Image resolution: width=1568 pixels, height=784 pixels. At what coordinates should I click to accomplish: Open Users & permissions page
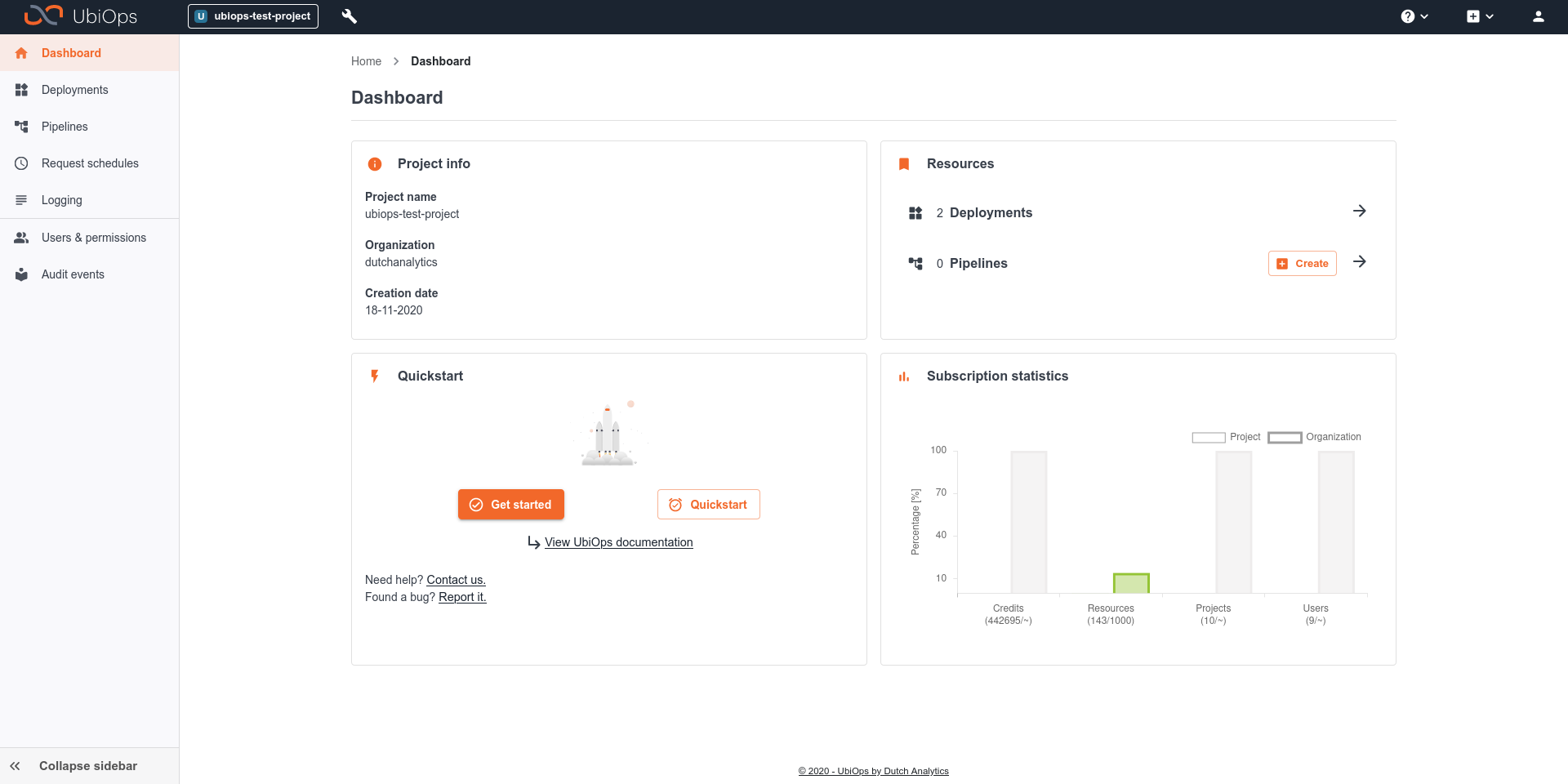tap(90, 238)
